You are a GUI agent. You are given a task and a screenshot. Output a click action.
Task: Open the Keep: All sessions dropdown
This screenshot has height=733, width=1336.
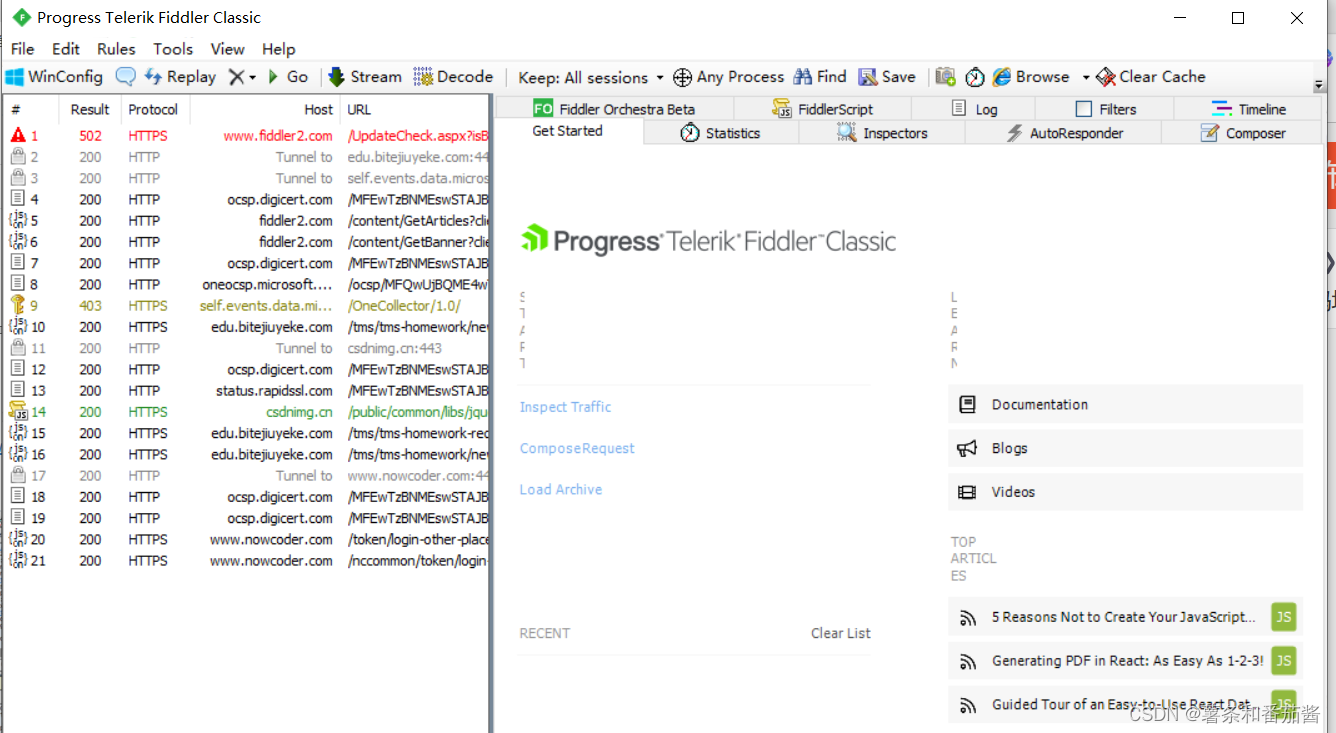coord(591,77)
